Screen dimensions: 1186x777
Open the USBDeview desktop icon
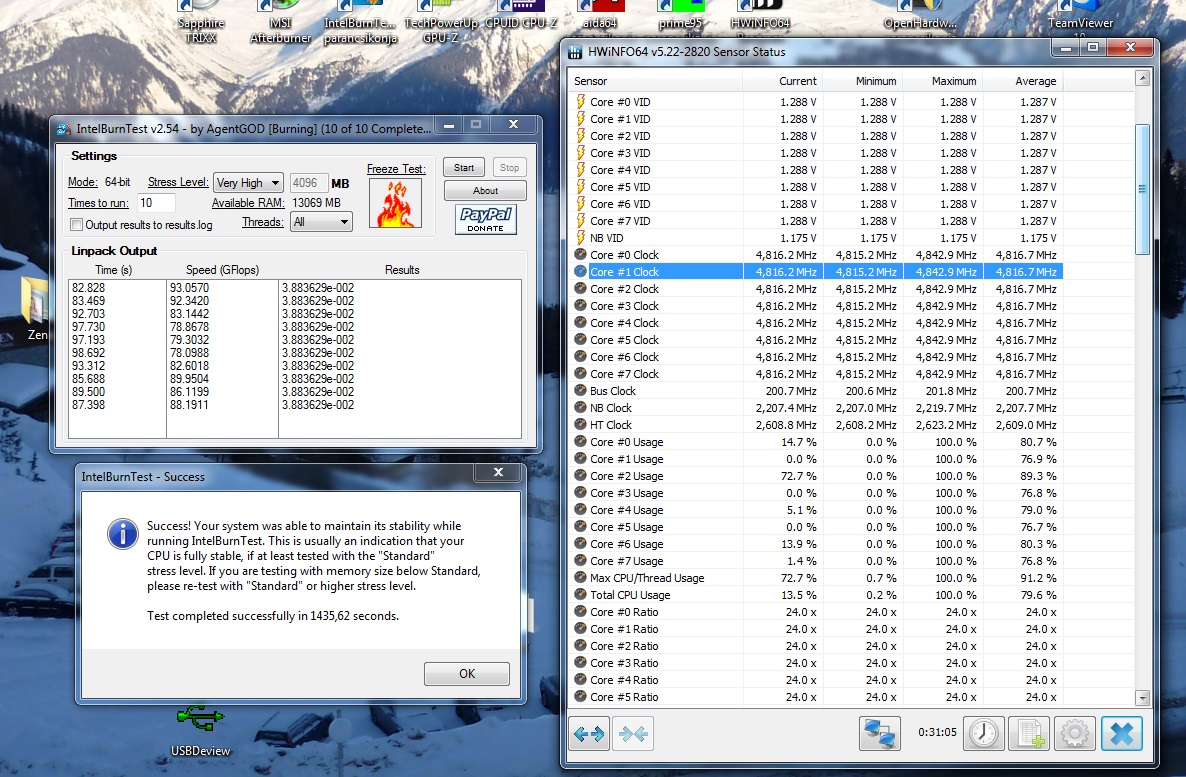(200, 730)
